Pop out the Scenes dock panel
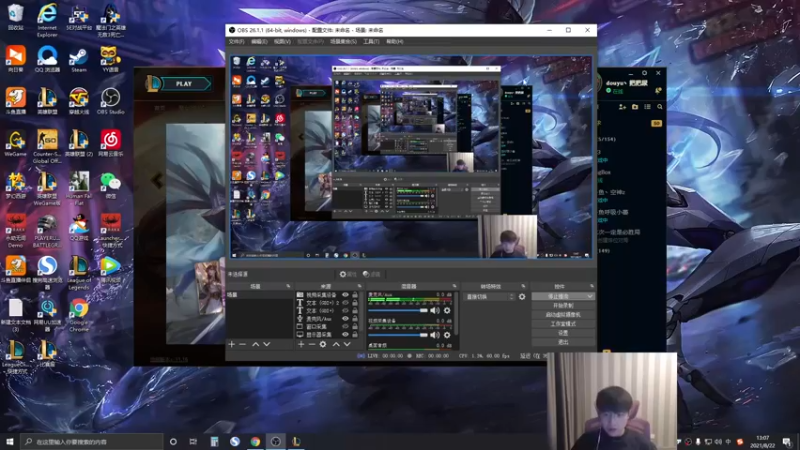This screenshot has height=450, width=800. [x=288, y=286]
